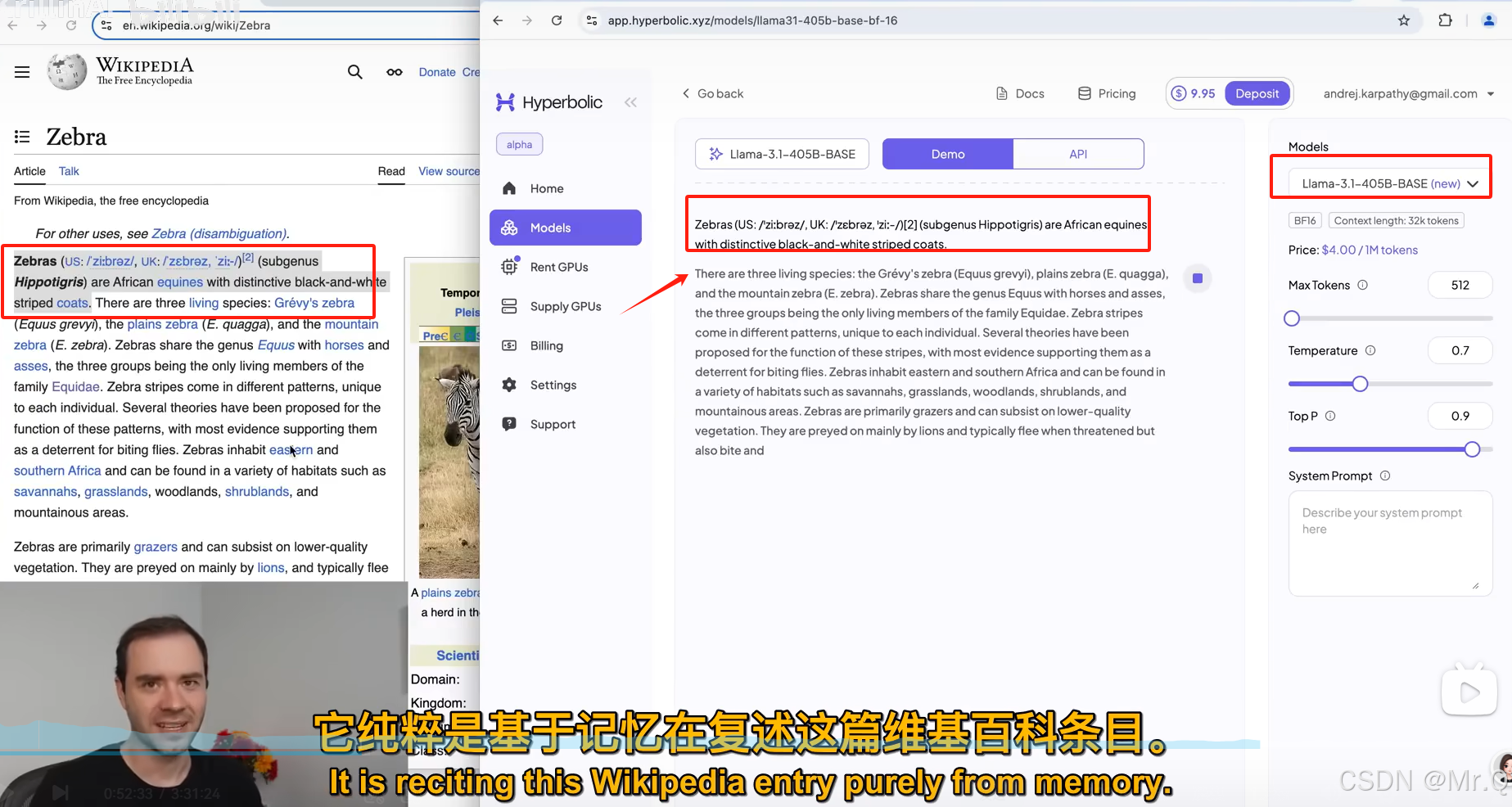Click Temperature slider handle

(x=1360, y=383)
